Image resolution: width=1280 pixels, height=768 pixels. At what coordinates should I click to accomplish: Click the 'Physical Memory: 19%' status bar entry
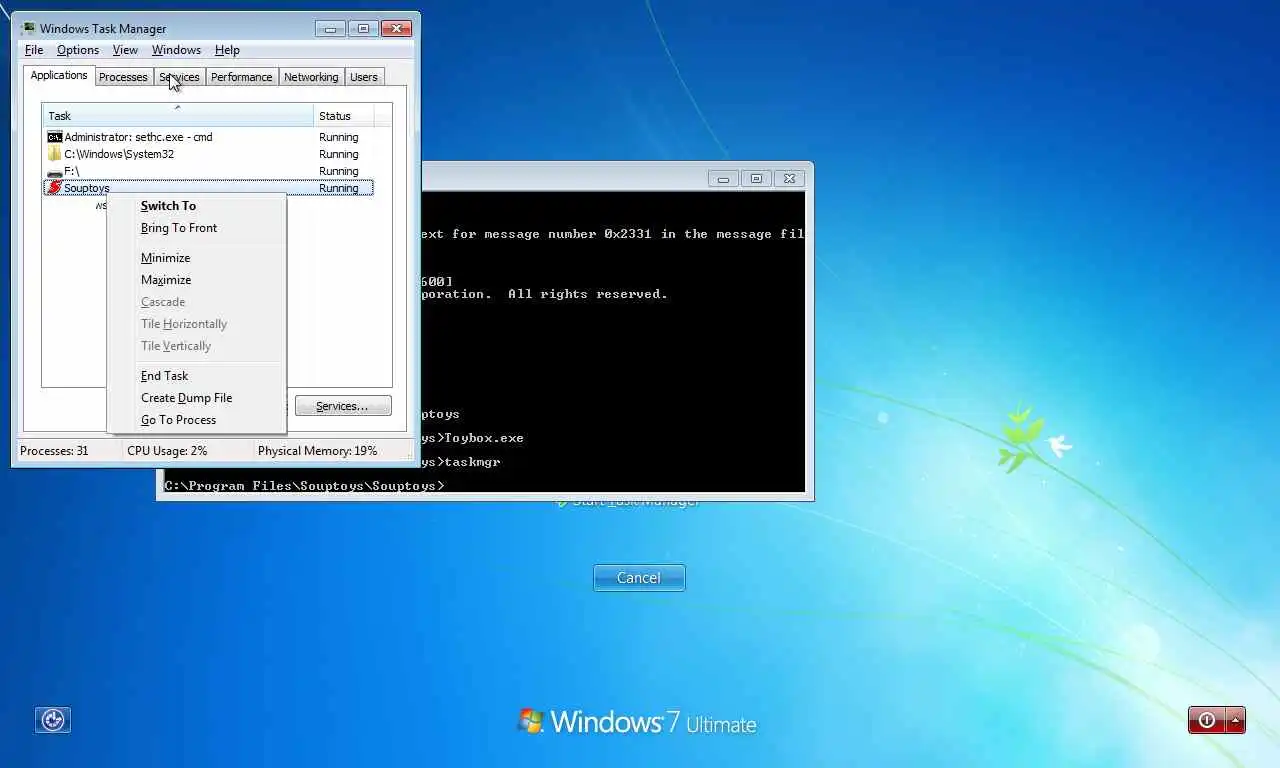tap(318, 451)
